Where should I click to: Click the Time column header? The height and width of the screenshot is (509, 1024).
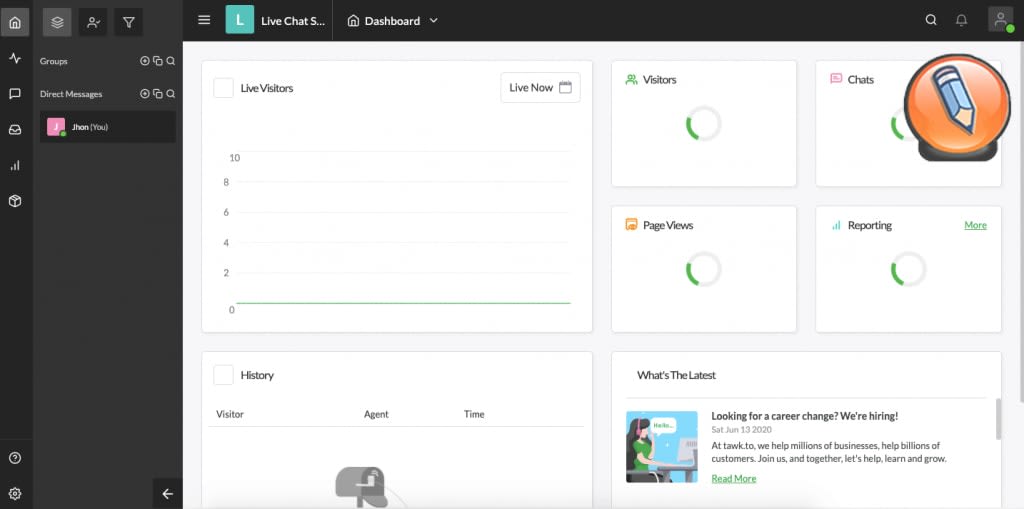click(474, 414)
